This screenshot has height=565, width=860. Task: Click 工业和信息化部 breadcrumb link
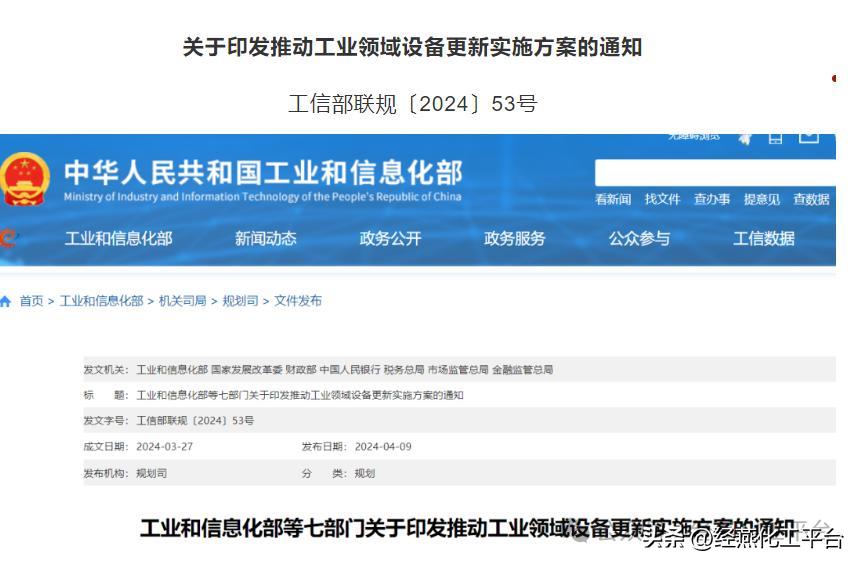(x=101, y=301)
